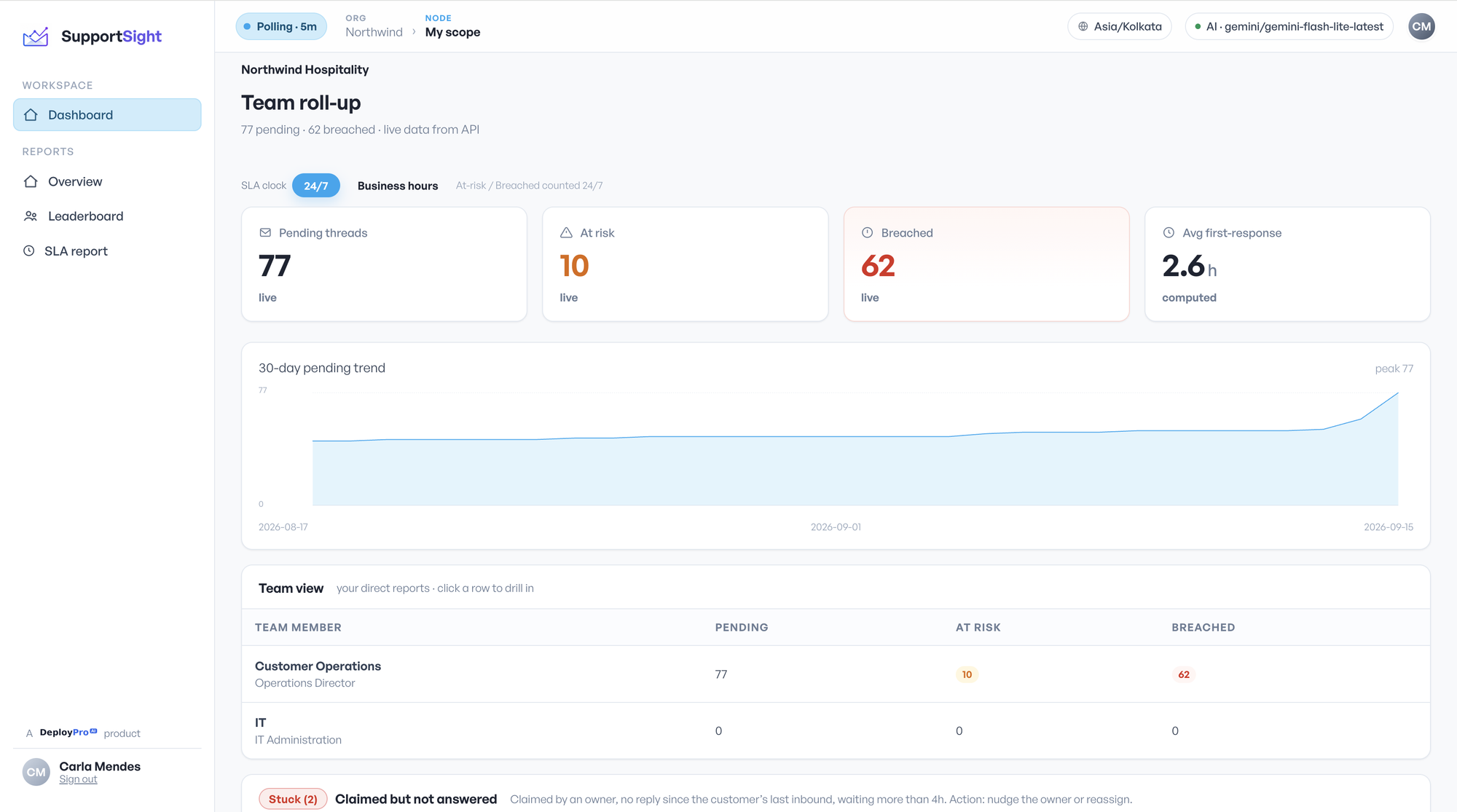
Task: Click the Breached 62 summary card
Action: pyautogui.click(x=986, y=264)
